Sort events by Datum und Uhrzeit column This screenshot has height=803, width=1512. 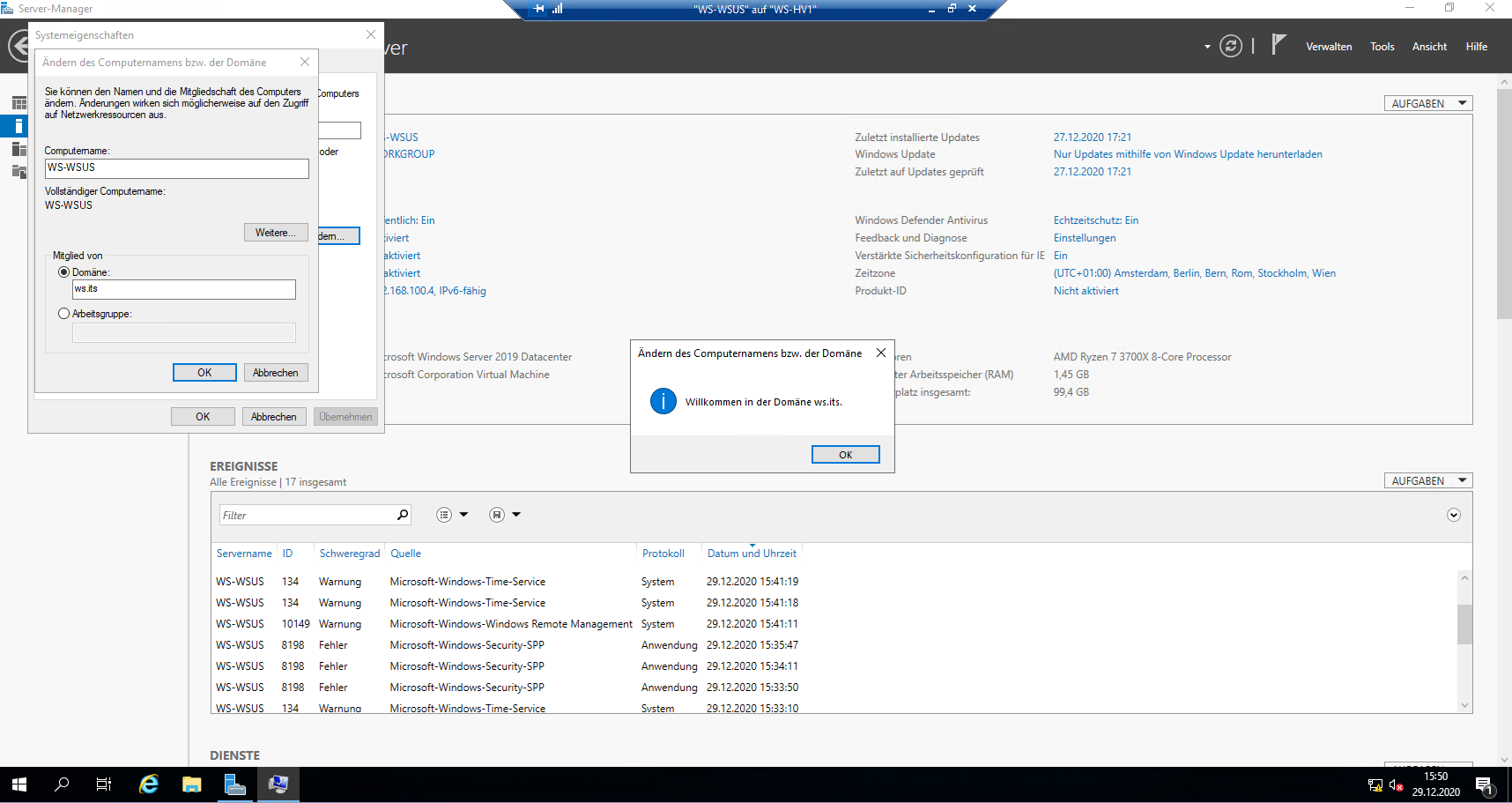coord(752,554)
